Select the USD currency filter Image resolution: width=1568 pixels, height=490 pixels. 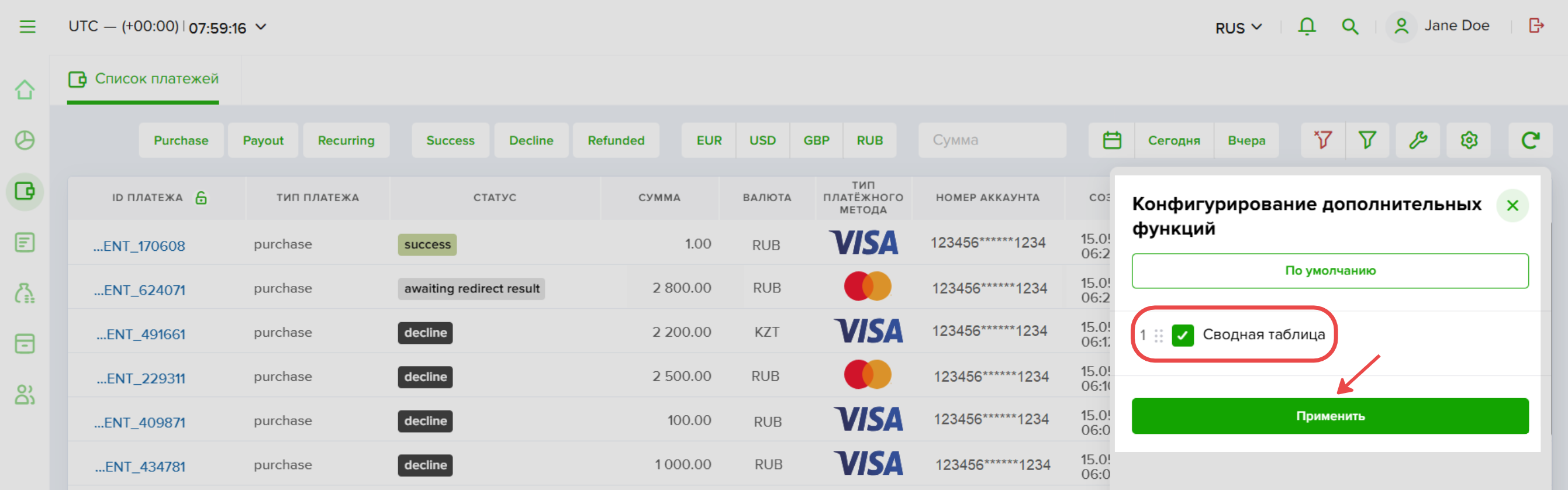point(762,140)
